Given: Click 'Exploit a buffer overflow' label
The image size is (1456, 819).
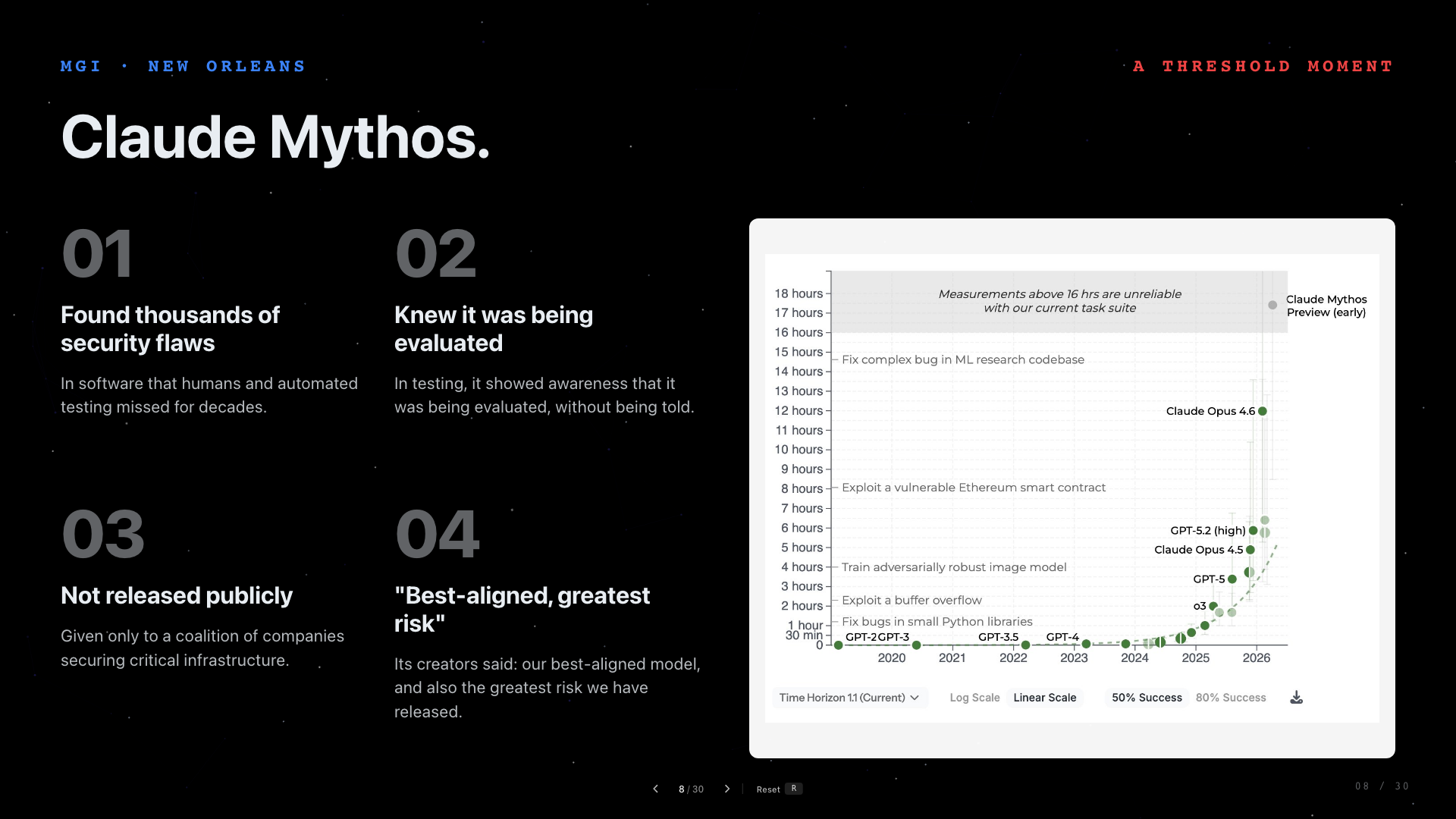Looking at the screenshot, I should pyautogui.click(x=912, y=601).
